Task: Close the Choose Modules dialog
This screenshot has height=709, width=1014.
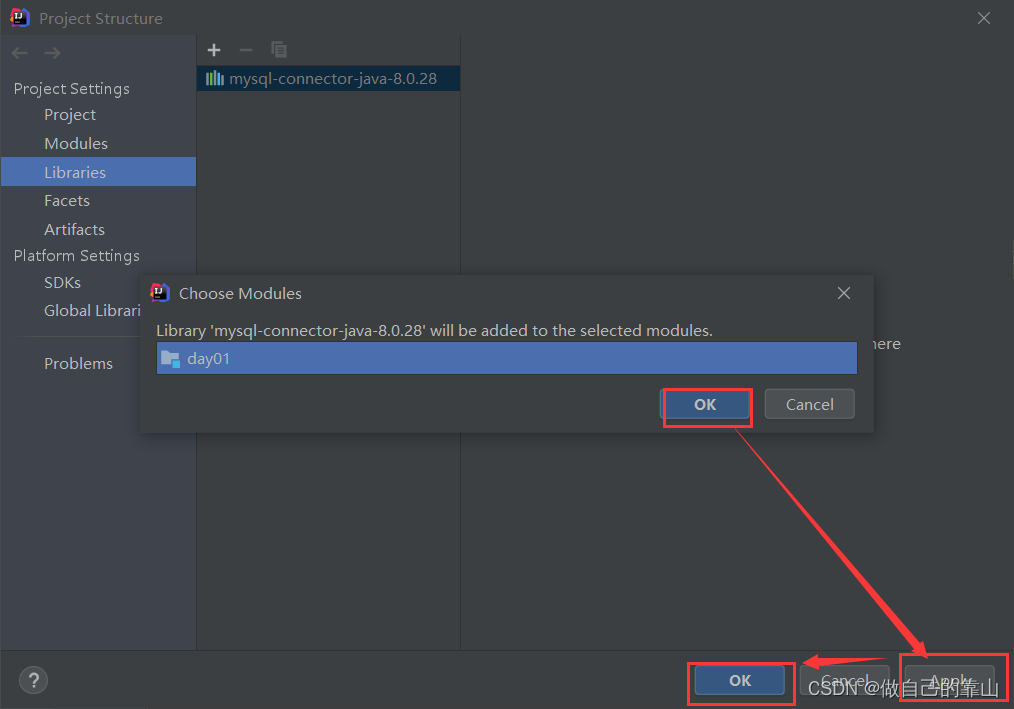Action: [844, 293]
